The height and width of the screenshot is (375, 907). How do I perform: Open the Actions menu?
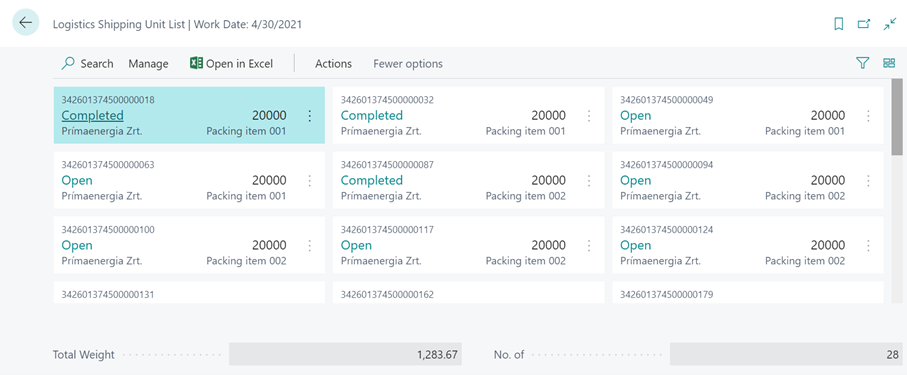point(333,64)
